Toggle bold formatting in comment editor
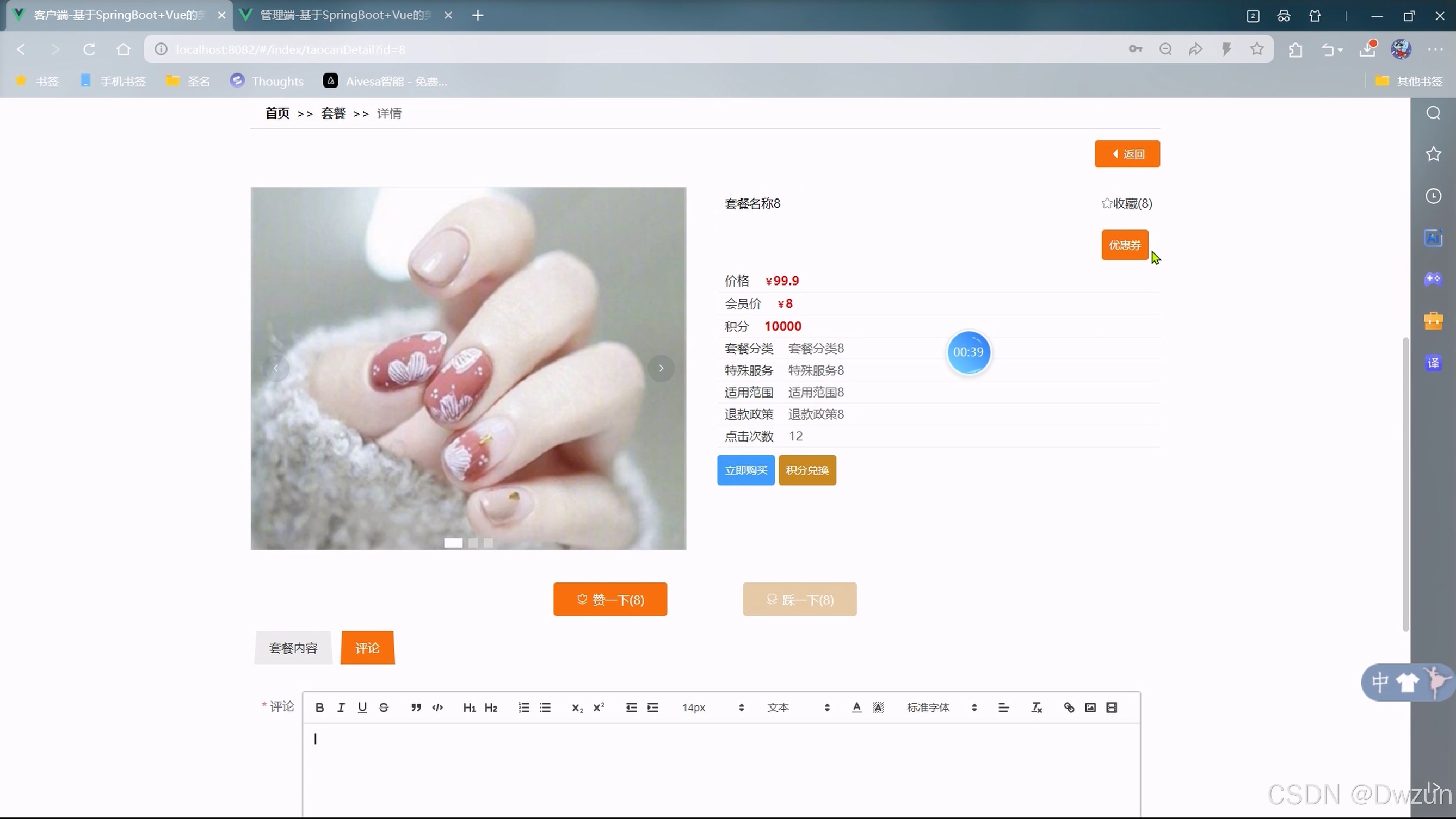 (319, 708)
